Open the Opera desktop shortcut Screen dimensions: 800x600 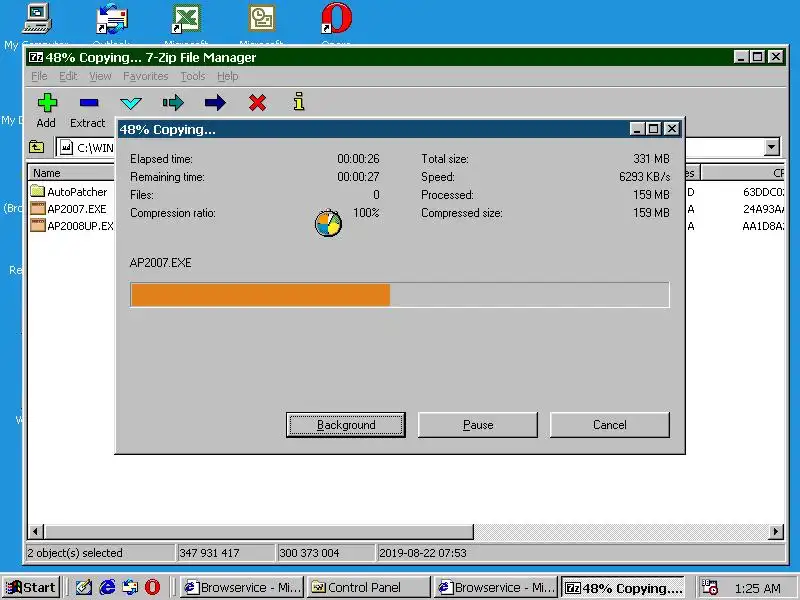337,18
